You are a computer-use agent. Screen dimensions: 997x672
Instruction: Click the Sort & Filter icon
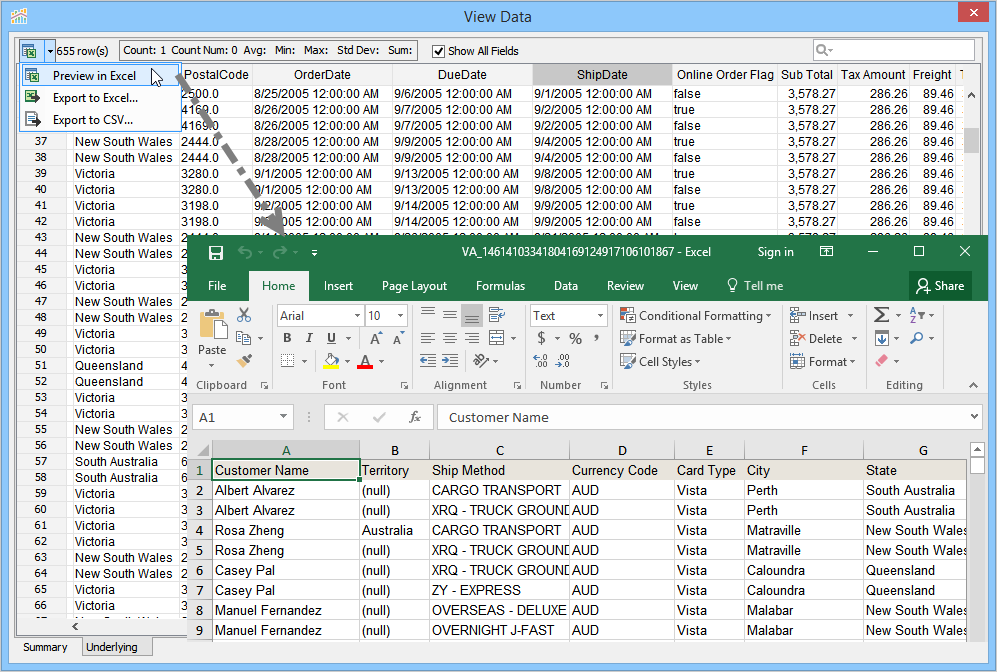tap(917, 315)
